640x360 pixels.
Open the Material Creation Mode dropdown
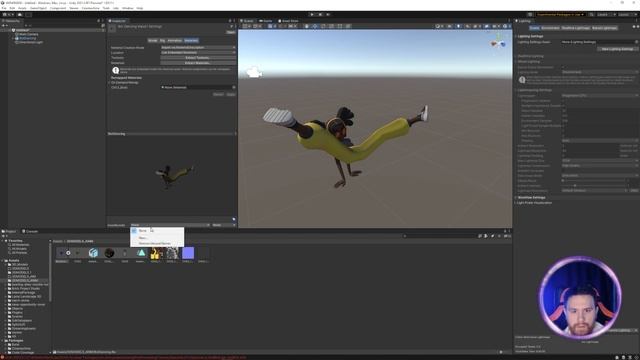(x=198, y=47)
